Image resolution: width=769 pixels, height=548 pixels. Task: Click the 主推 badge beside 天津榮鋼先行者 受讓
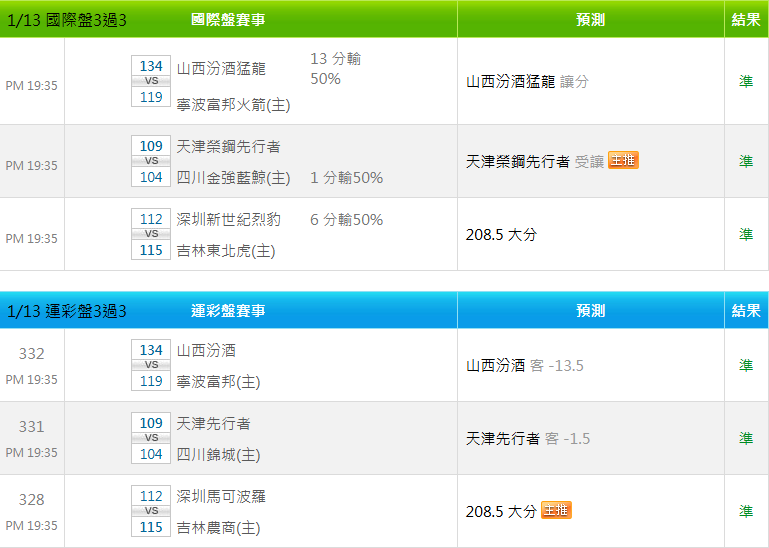[x=623, y=160]
